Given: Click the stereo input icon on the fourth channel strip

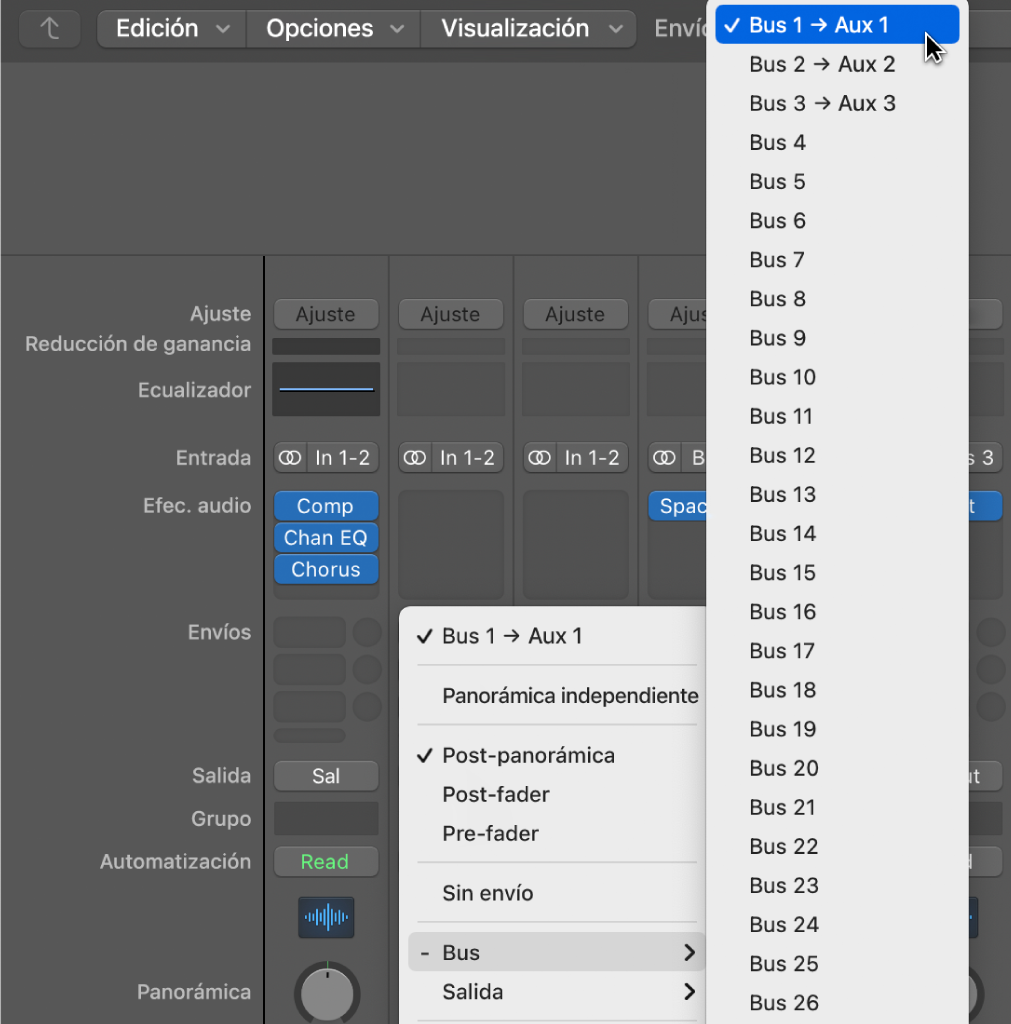Looking at the screenshot, I should click(x=664, y=458).
